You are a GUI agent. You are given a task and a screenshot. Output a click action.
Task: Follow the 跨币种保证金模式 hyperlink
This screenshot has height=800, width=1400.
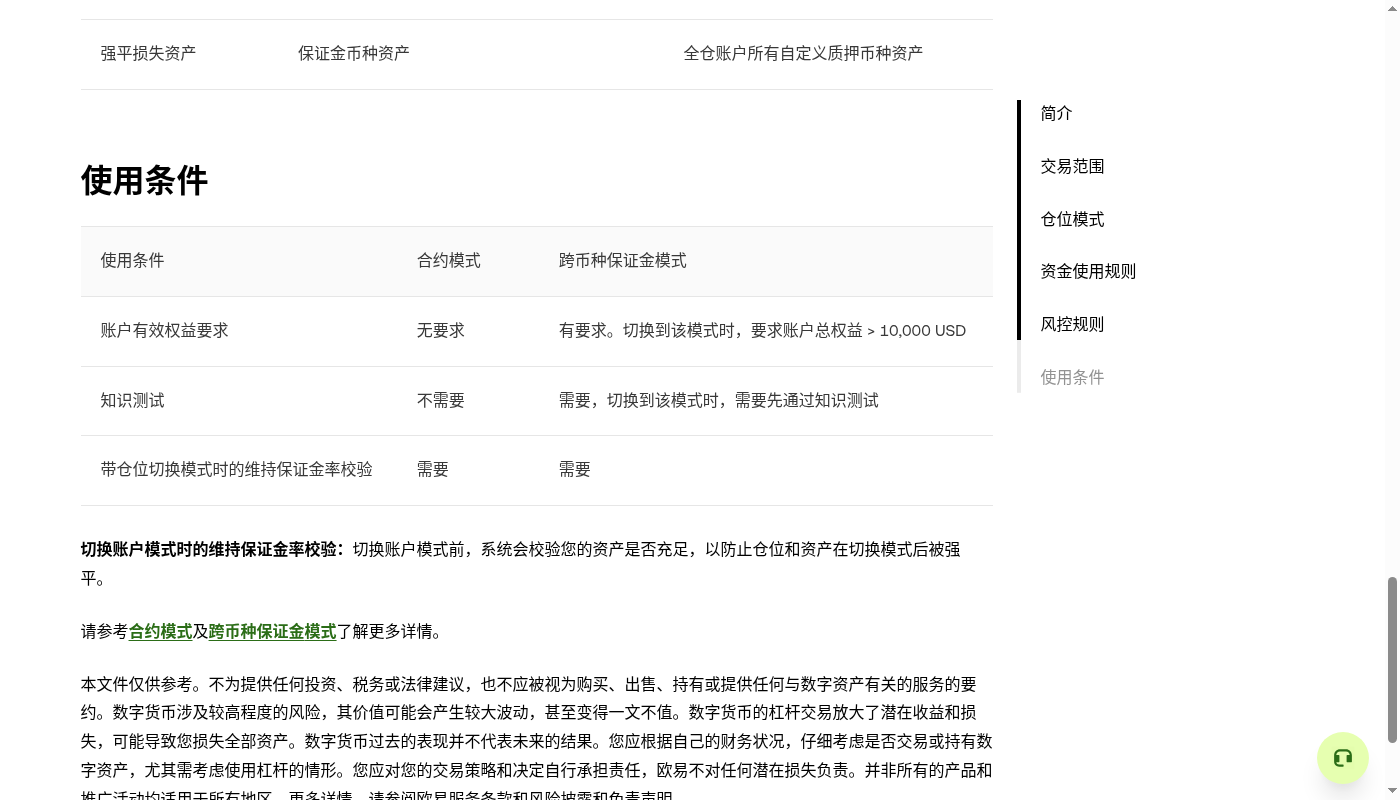pyautogui.click(x=272, y=632)
